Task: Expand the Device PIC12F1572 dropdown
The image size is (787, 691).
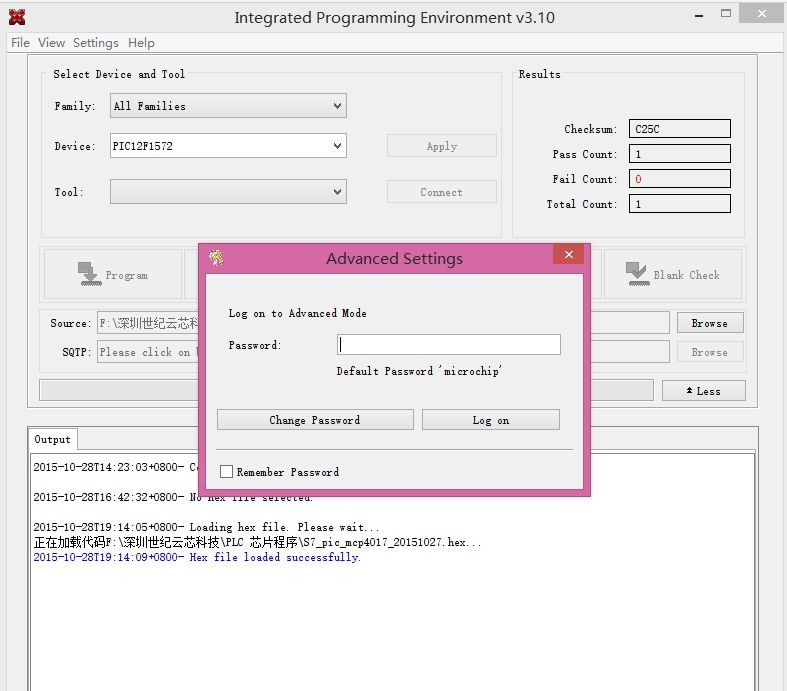Action: click(x=337, y=146)
